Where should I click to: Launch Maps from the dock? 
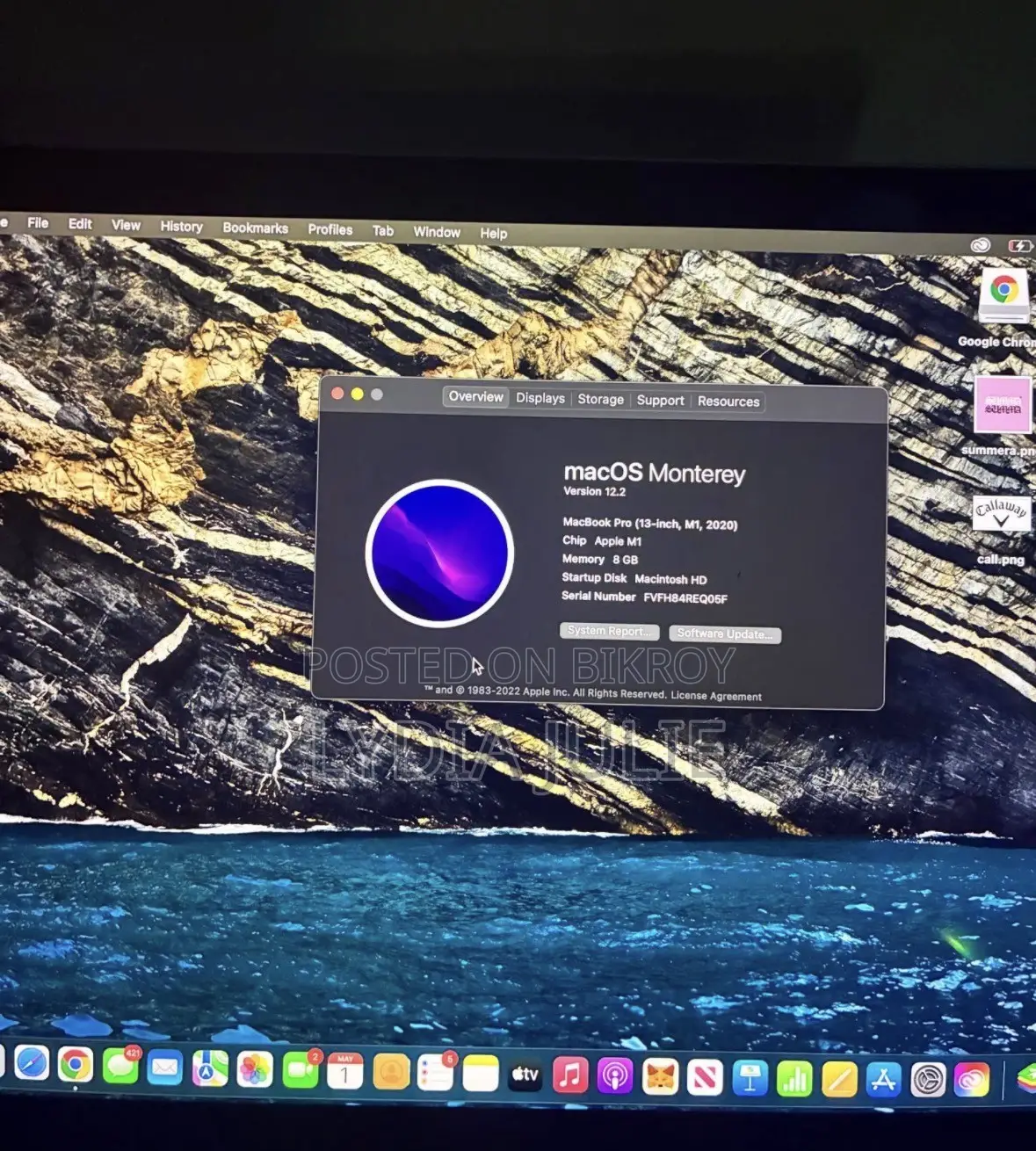[x=210, y=1069]
